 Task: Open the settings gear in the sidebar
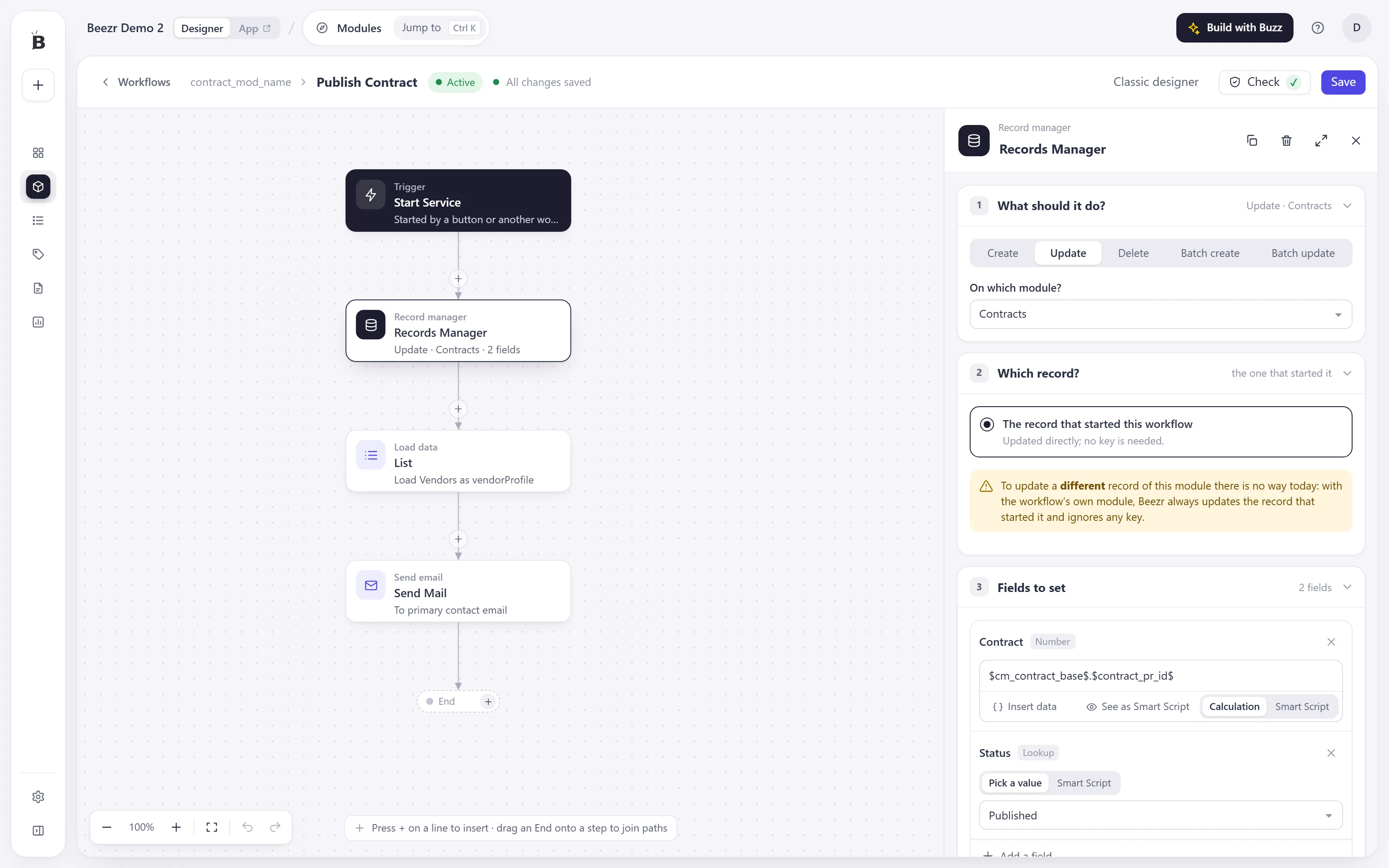click(x=38, y=797)
